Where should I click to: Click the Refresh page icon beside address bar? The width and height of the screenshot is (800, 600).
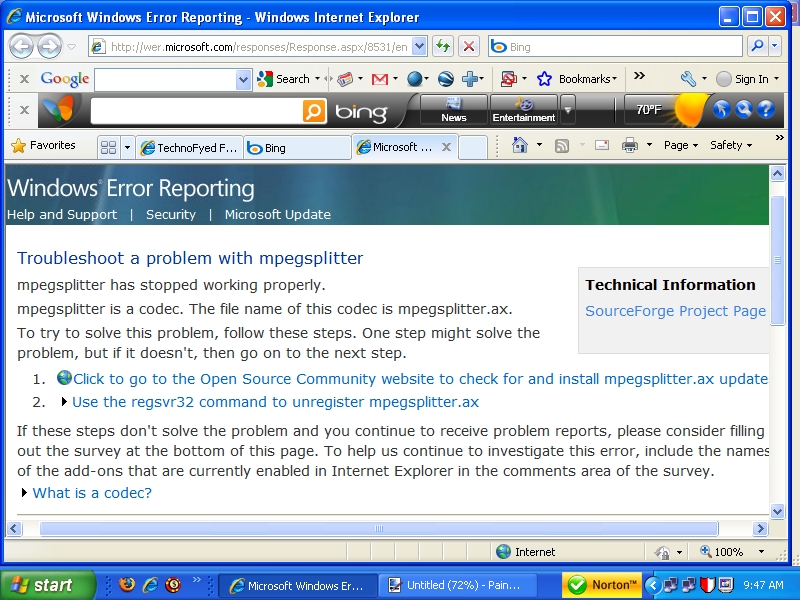click(443, 47)
